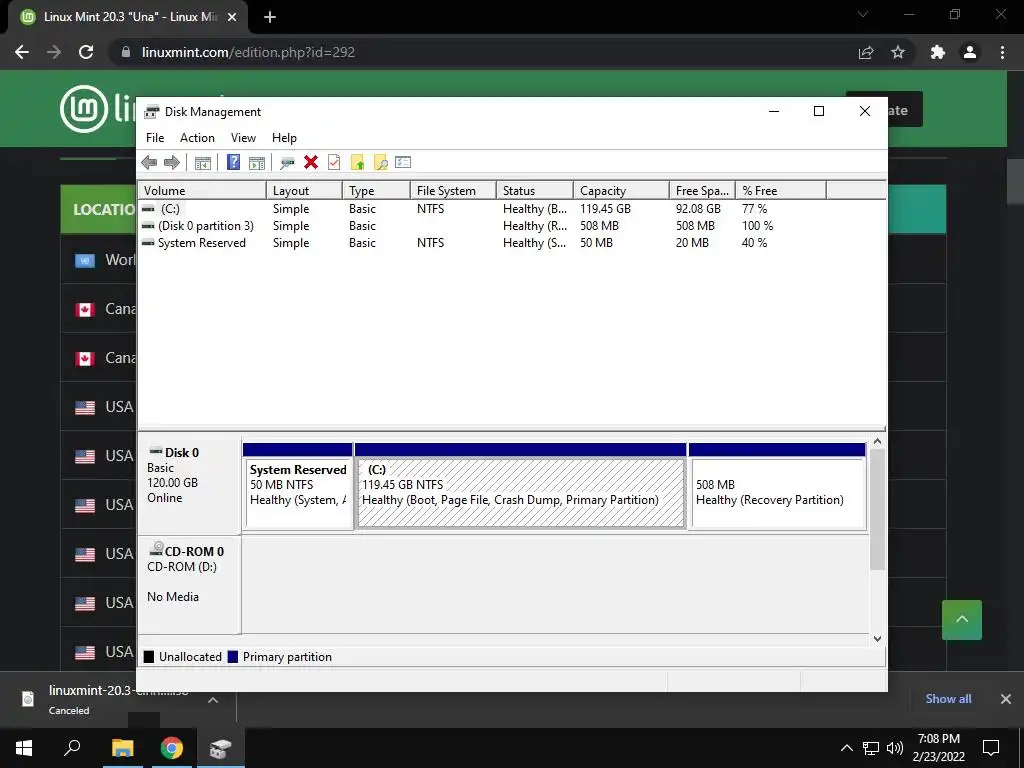Click the Disk 0 drive icon

pyautogui.click(x=155, y=451)
